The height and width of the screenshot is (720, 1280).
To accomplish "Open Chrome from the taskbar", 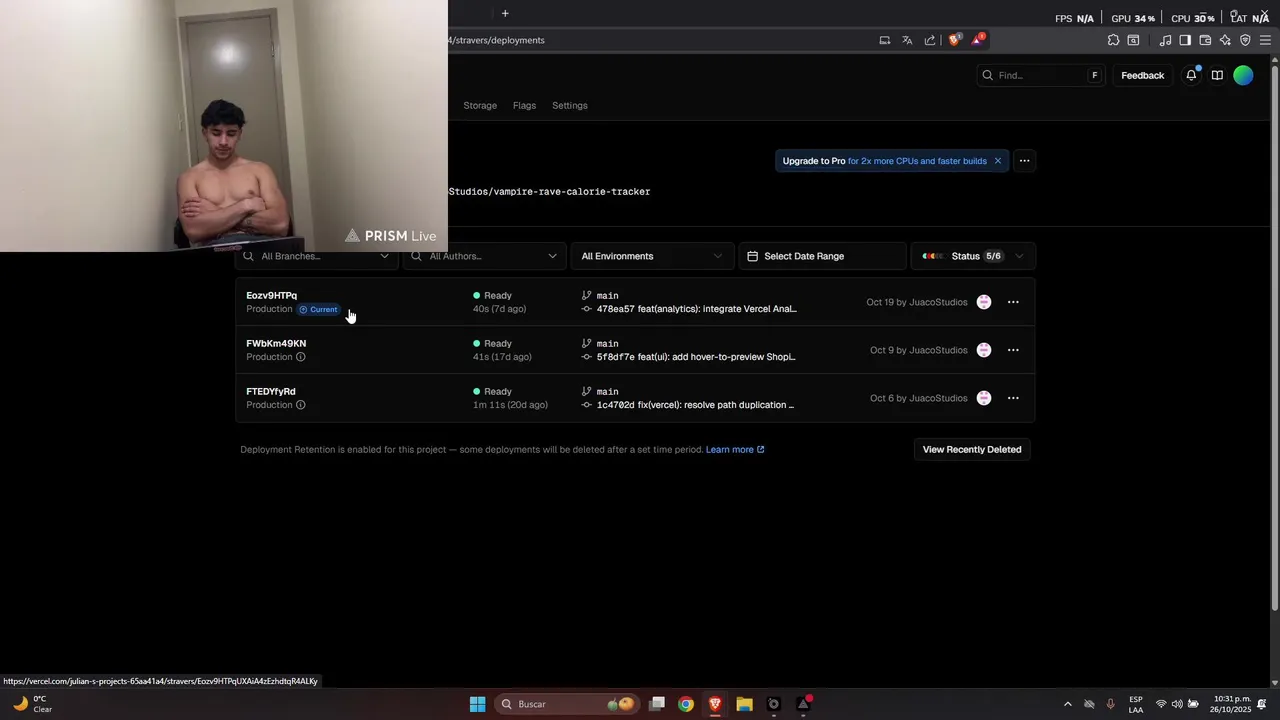I will [686, 704].
